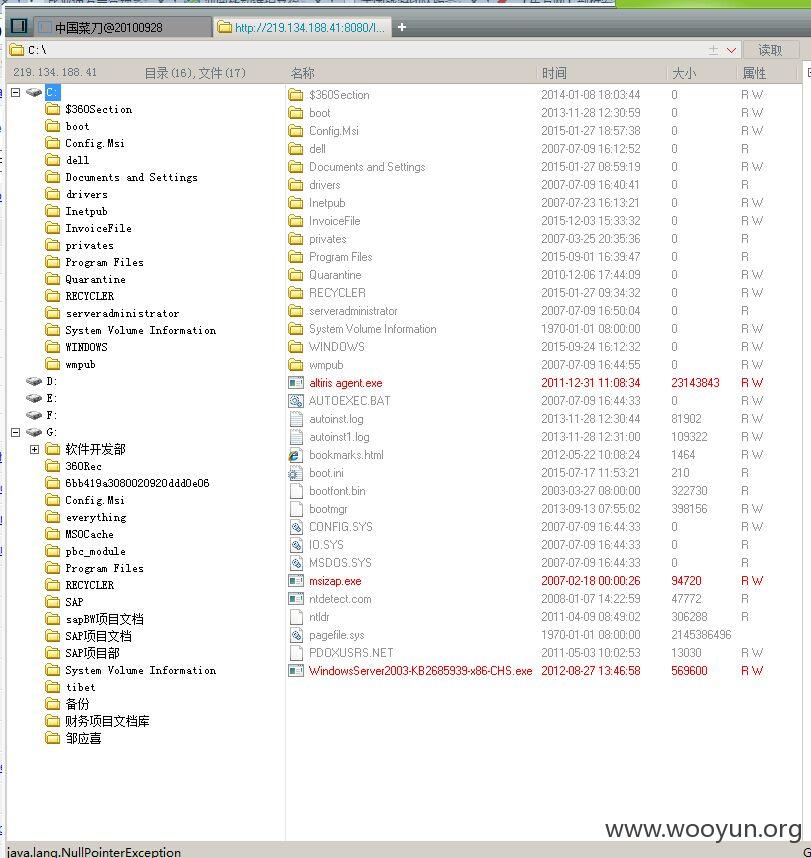Select the 邹应喜 folder in tree
Viewport: 811px width, 858px height.
[x=83, y=738]
